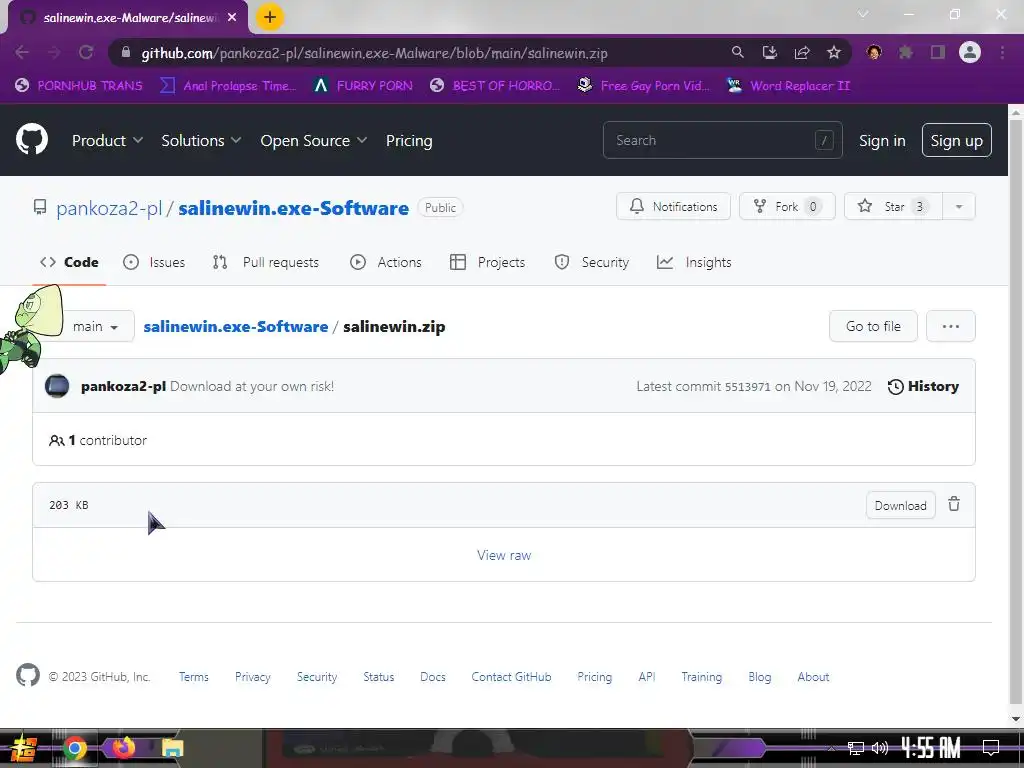The image size is (1024, 768).
Task: Click the share page icon in address bar
Action: pyautogui.click(x=802, y=52)
